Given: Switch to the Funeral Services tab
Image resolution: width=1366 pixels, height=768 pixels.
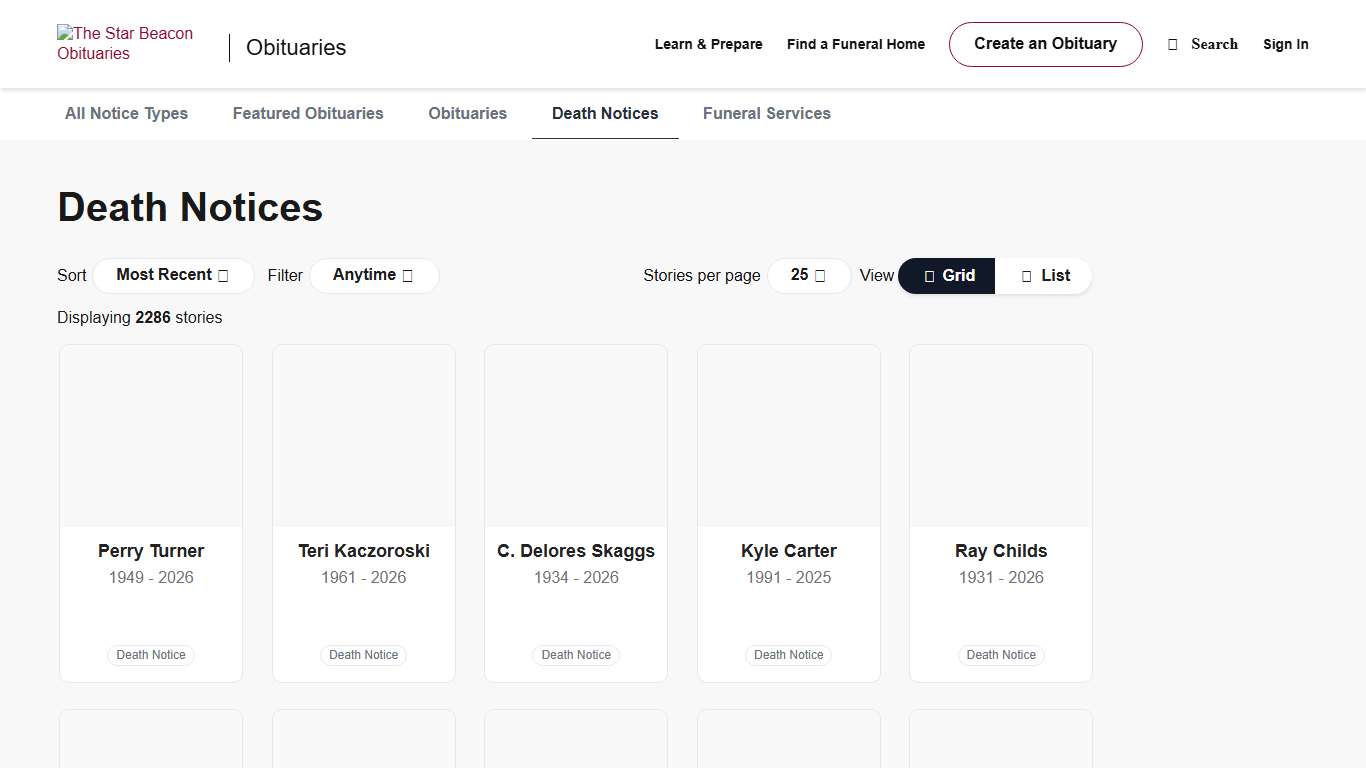Looking at the screenshot, I should [x=766, y=114].
